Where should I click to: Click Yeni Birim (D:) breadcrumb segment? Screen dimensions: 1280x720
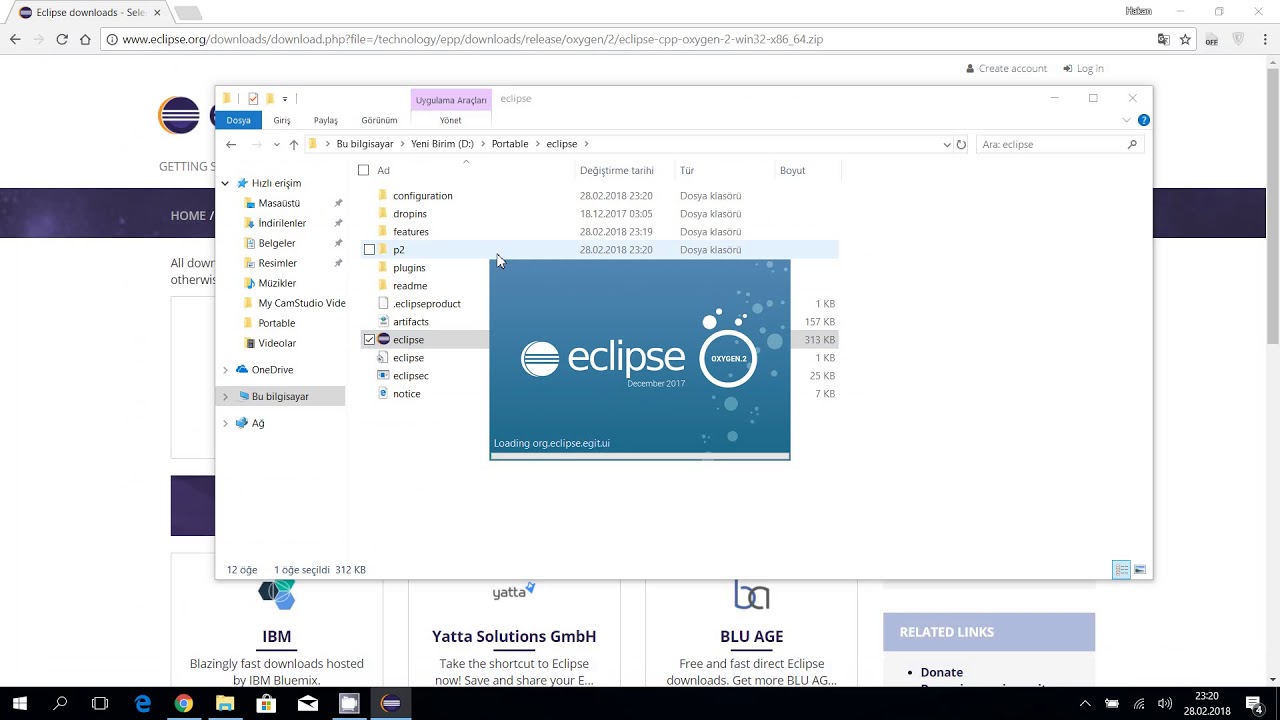tap(442, 144)
